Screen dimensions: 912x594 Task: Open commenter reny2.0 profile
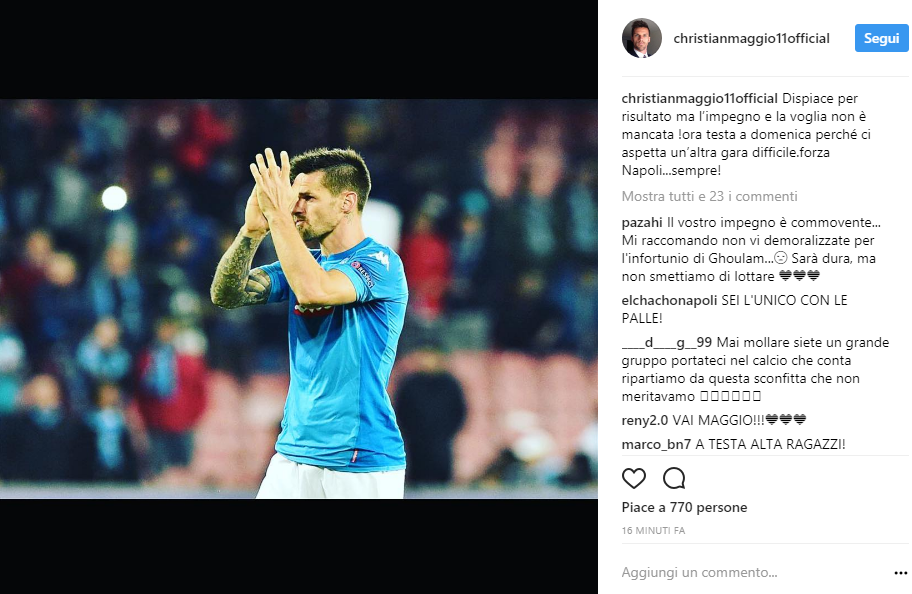(644, 420)
